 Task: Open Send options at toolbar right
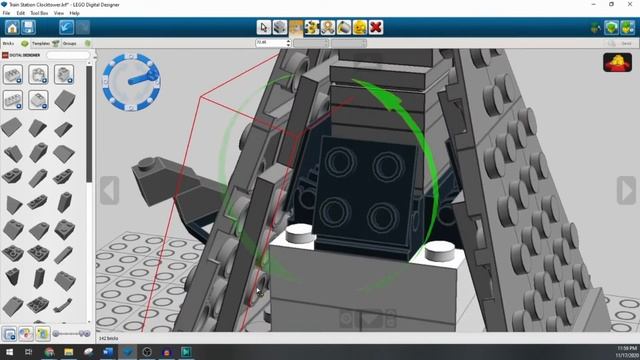(626, 43)
